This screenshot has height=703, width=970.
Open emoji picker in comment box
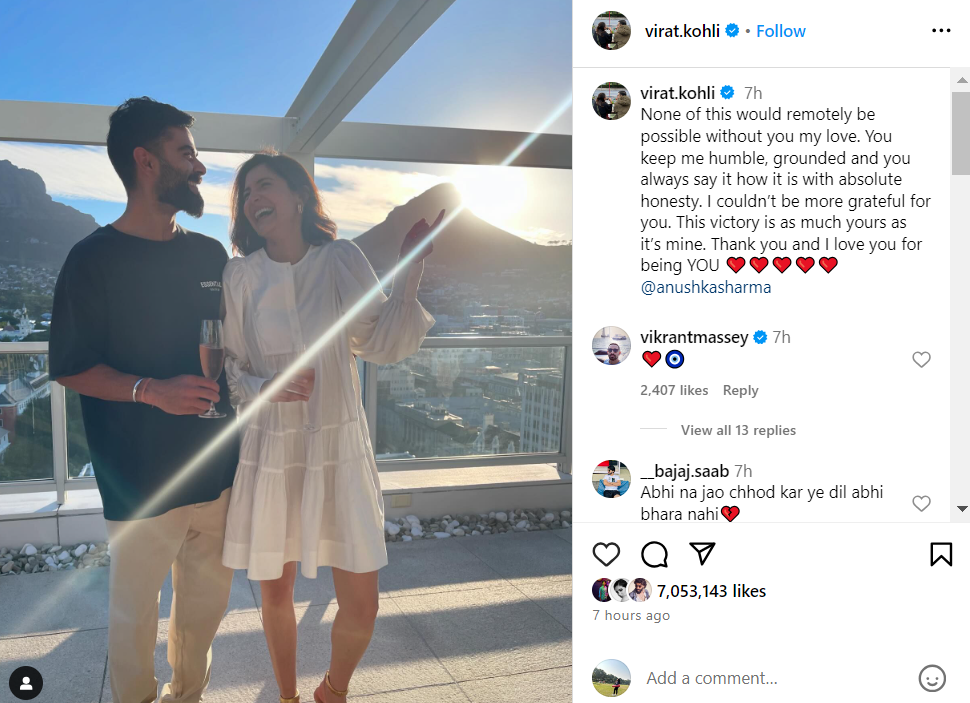tap(932, 678)
